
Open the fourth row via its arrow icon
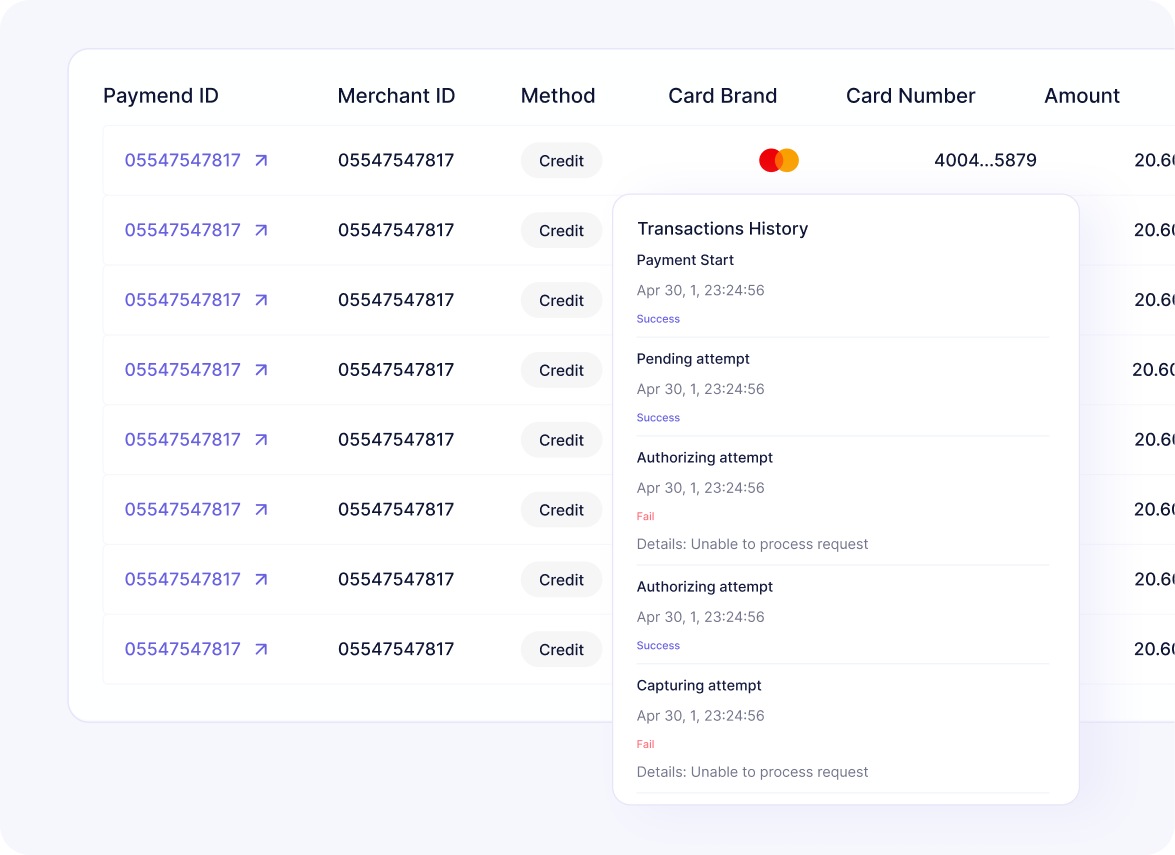[261, 370]
